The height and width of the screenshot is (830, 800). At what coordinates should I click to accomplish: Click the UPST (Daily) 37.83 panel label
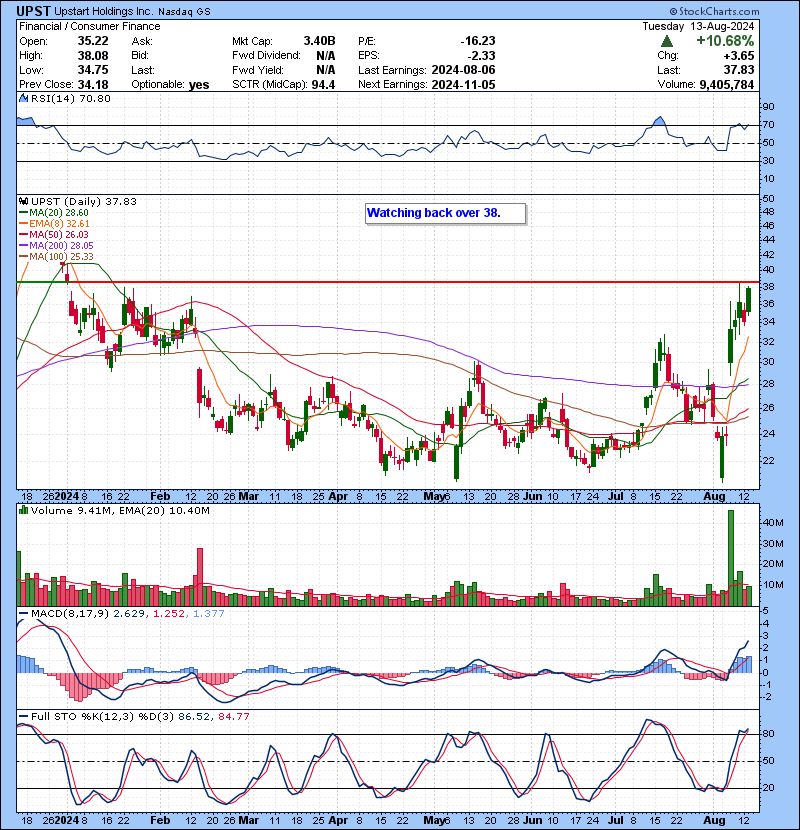coord(84,202)
